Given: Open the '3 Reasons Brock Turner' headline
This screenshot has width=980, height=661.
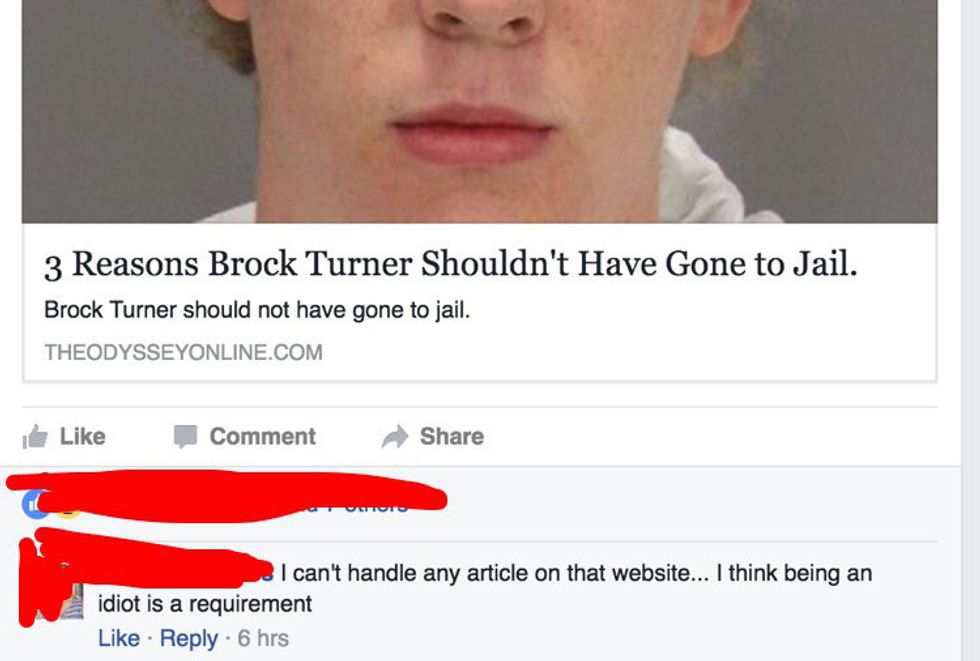Looking at the screenshot, I should click(x=451, y=264).
